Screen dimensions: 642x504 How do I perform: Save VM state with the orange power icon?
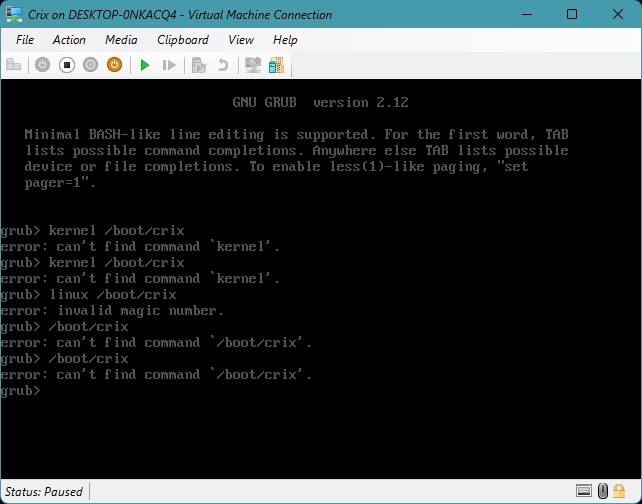click(x=114, y=65)
